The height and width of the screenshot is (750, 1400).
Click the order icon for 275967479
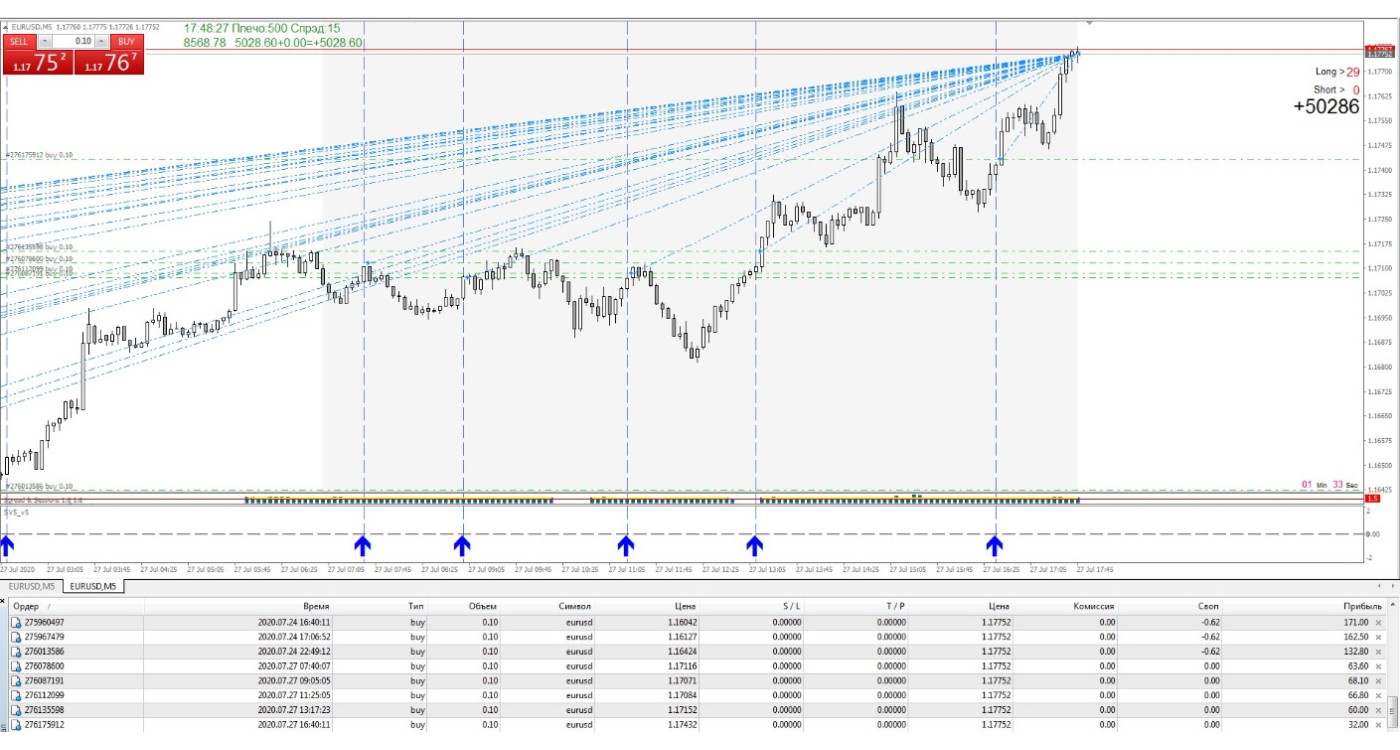click(15, 636)
